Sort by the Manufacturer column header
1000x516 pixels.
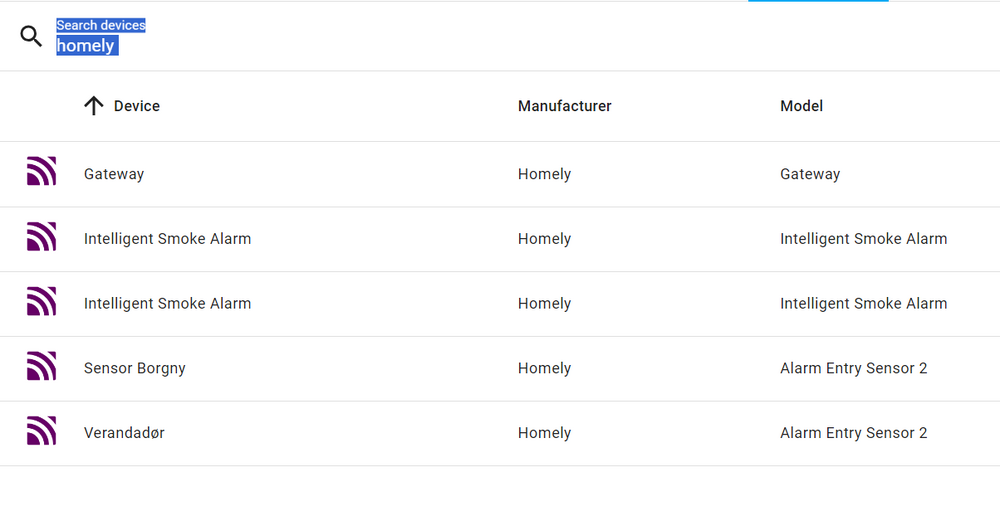pyautogui.click(x=564, y=106)
